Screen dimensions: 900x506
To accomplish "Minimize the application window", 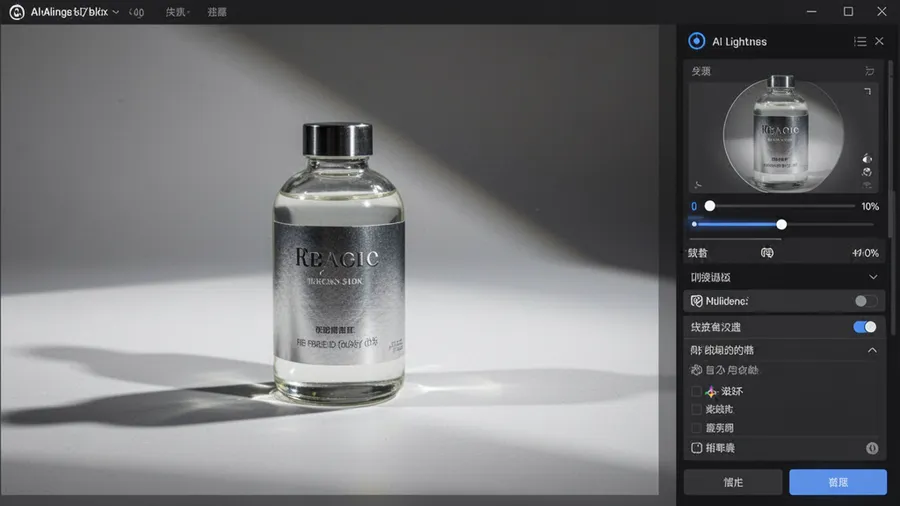I will tap(812, 11).
